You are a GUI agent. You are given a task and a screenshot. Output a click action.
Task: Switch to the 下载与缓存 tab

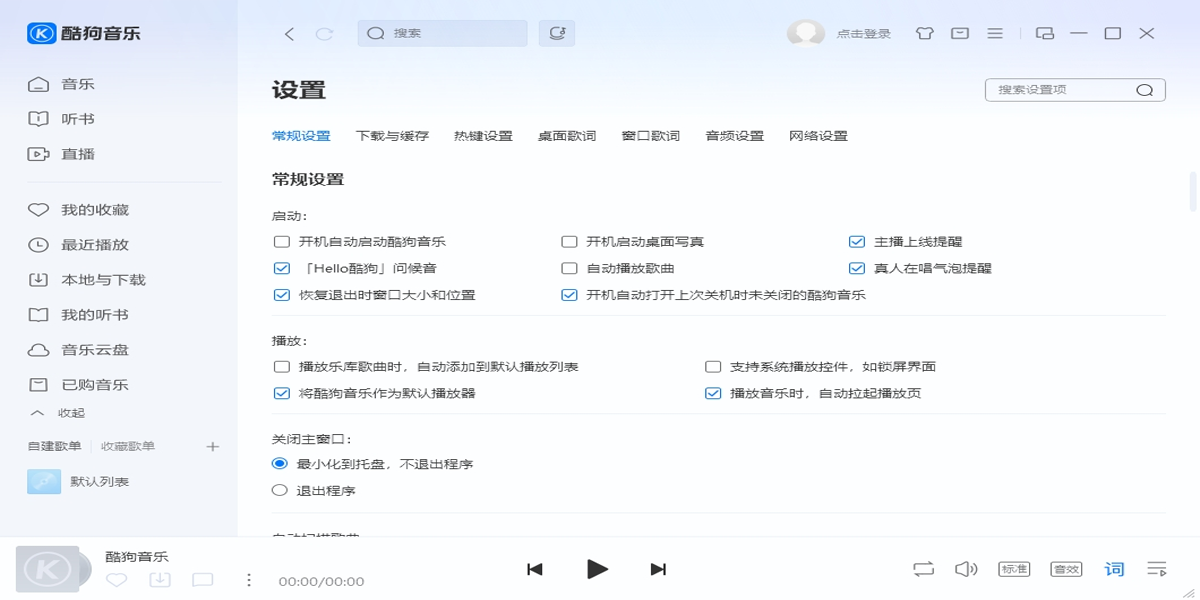point(391,135)
